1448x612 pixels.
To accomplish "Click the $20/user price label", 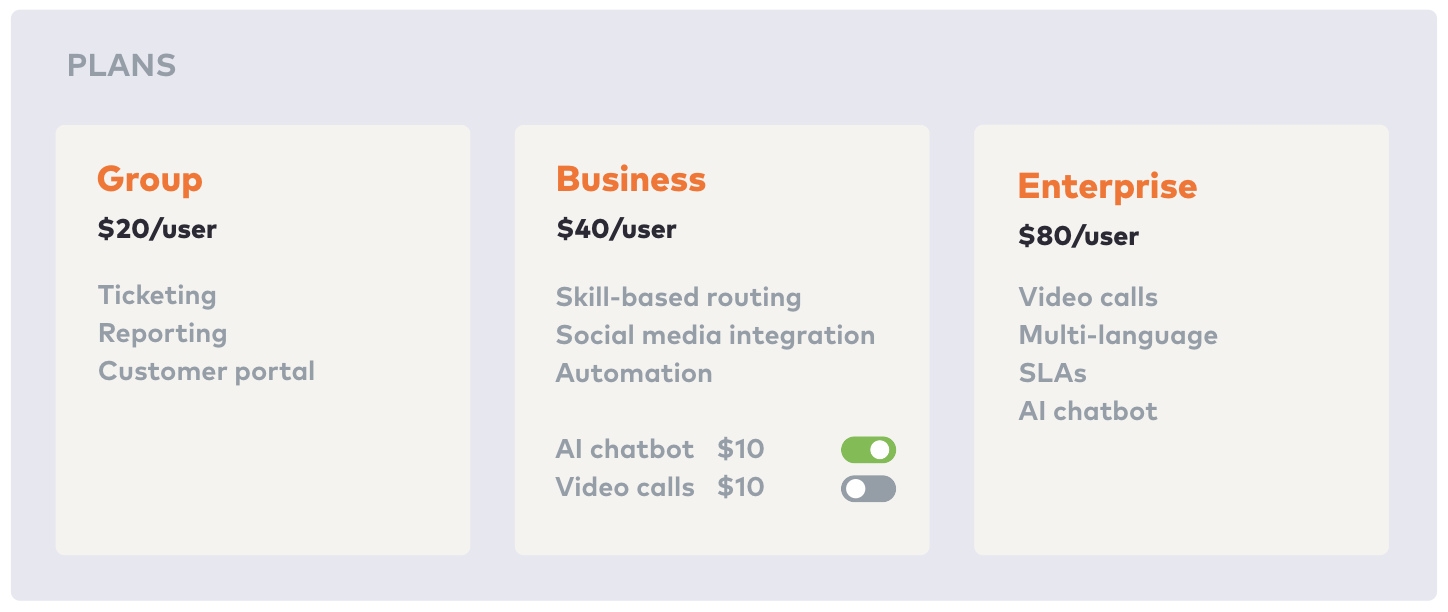I will click(x=157, y=229).
